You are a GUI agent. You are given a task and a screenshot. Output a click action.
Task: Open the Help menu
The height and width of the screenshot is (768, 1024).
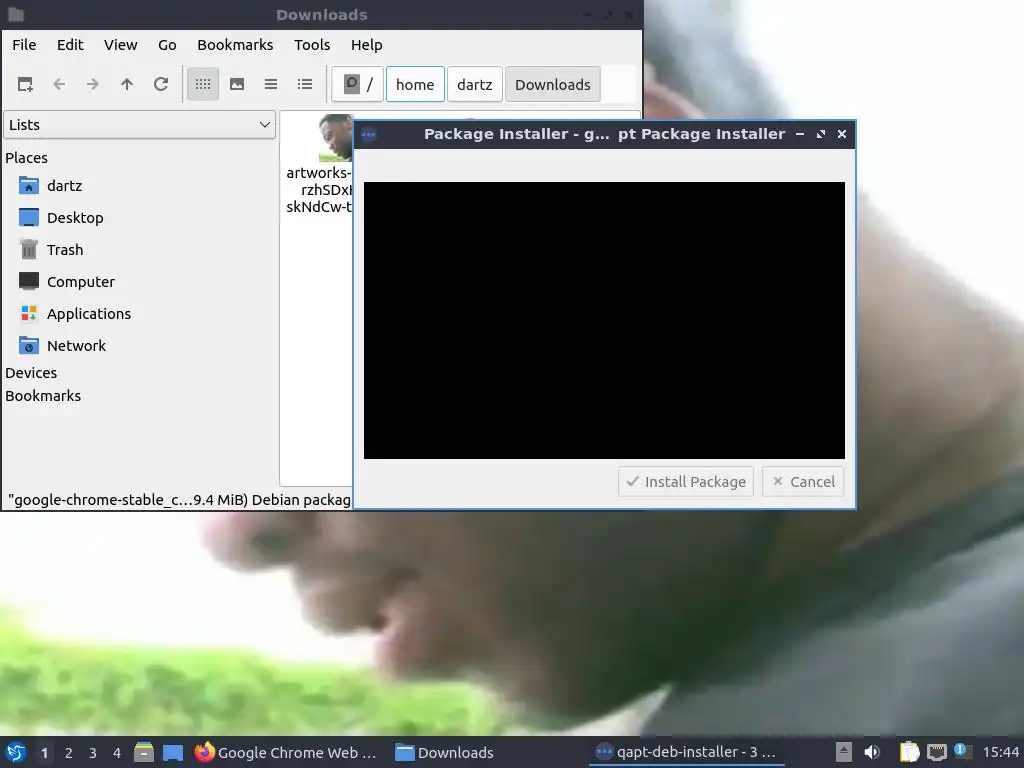[x=366, y=45]
